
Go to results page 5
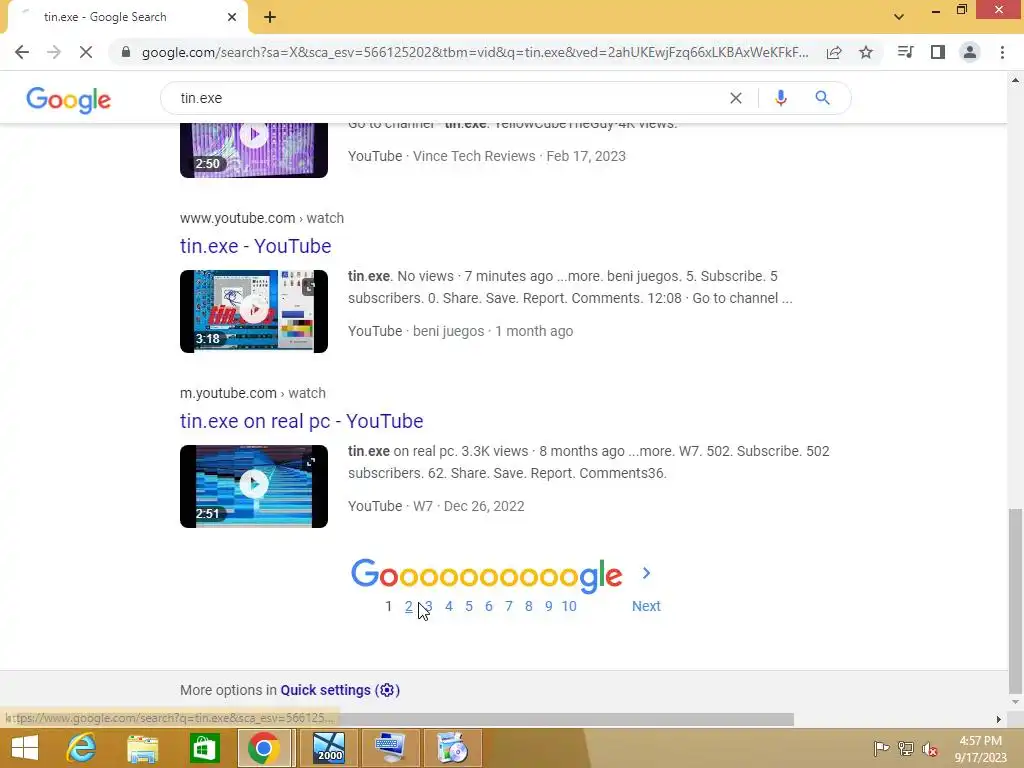(469, 606)
